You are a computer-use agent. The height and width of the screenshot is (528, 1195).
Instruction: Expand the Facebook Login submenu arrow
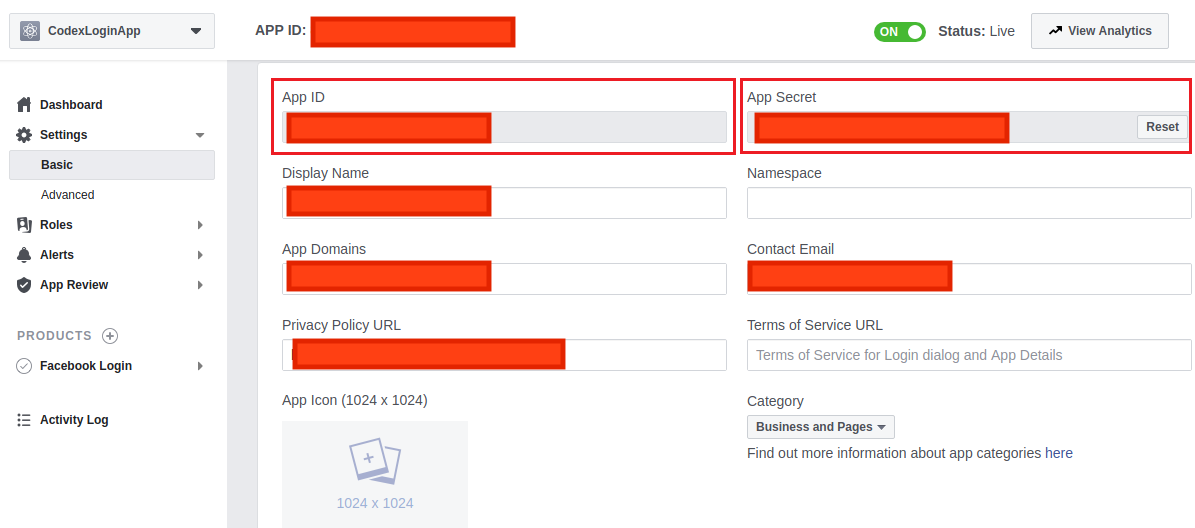click(200, 366)
